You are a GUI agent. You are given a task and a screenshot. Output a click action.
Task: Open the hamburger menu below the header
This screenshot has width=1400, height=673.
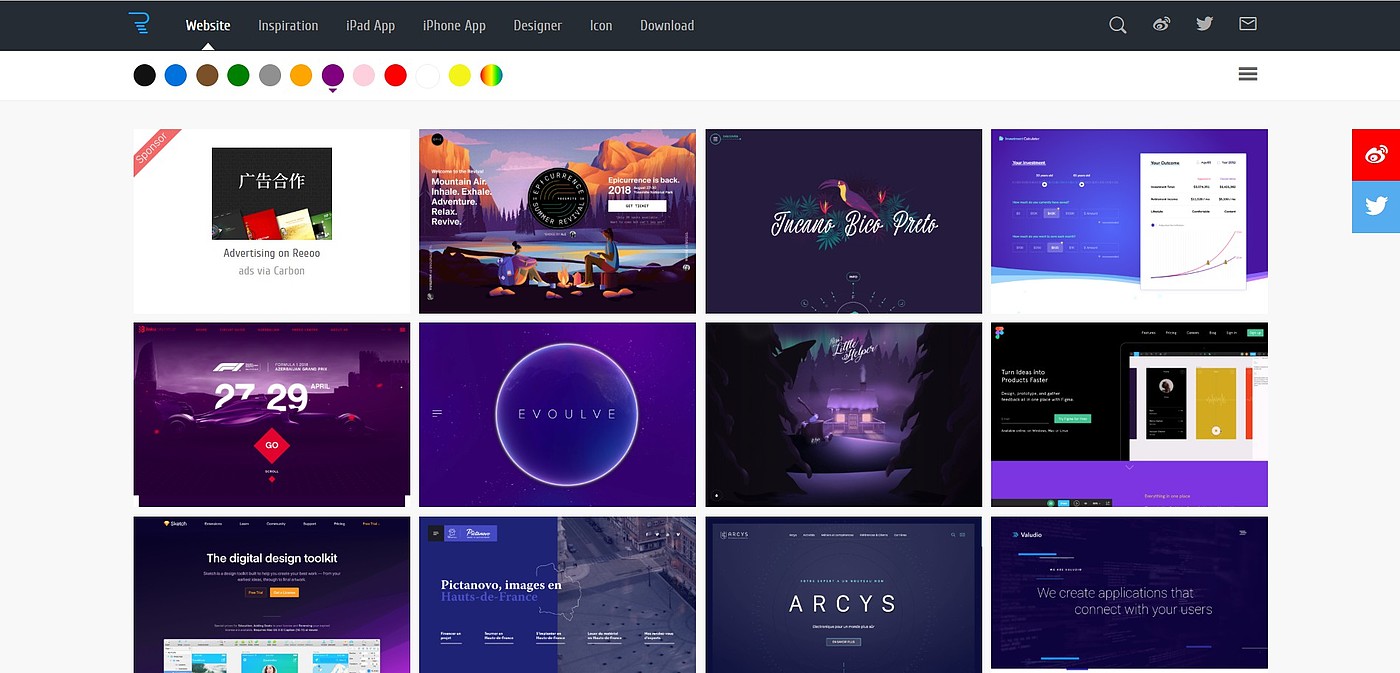point(1247,74)
